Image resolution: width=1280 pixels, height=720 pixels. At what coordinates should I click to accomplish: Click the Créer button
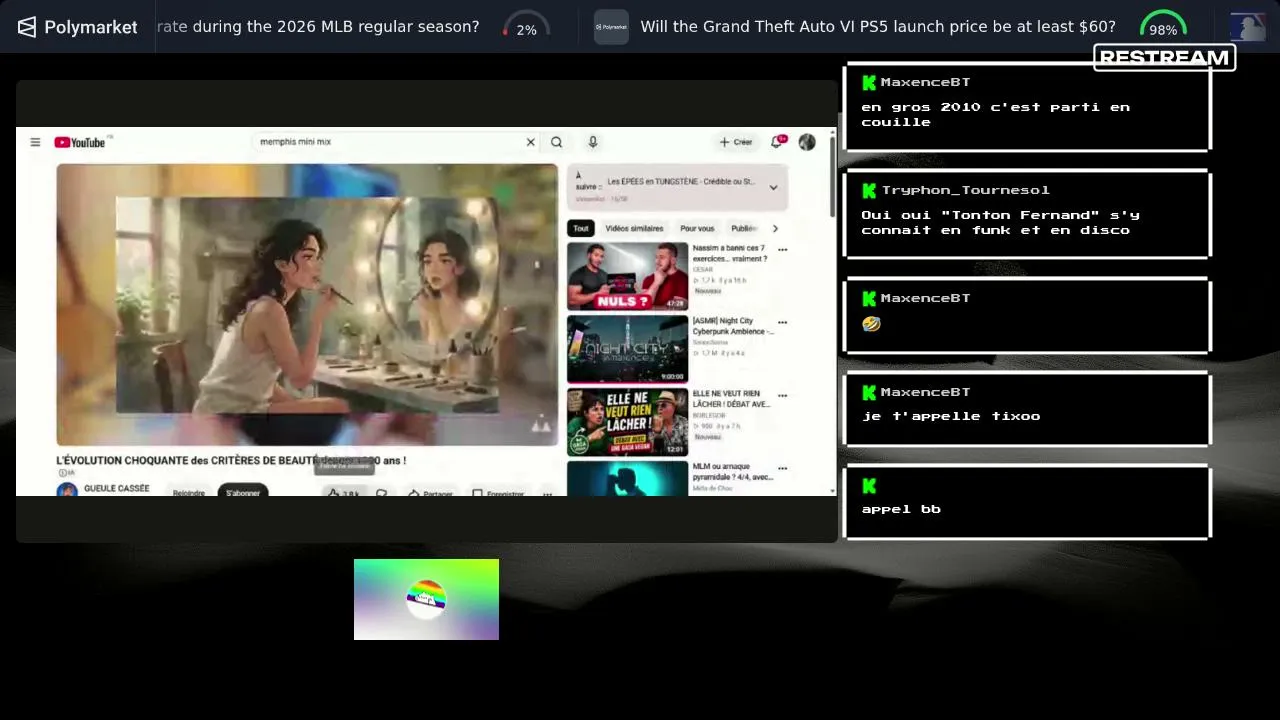(x=736, y=142)
